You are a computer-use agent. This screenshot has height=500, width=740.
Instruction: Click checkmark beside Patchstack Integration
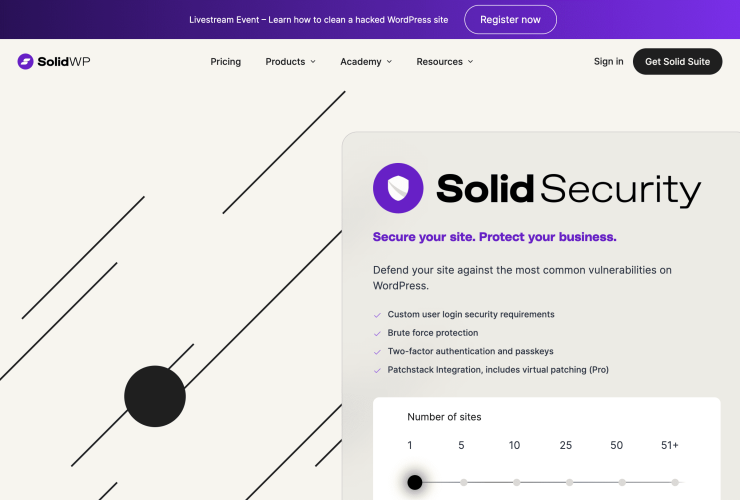[377, 370]
